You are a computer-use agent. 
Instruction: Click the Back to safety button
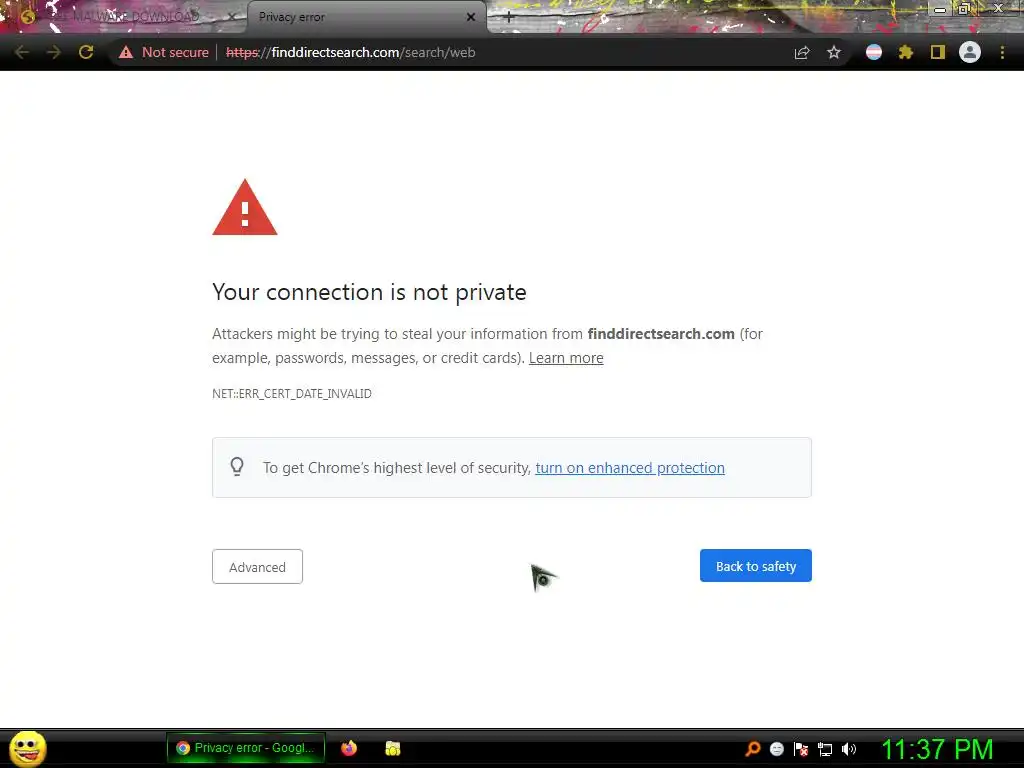(756, 566)
